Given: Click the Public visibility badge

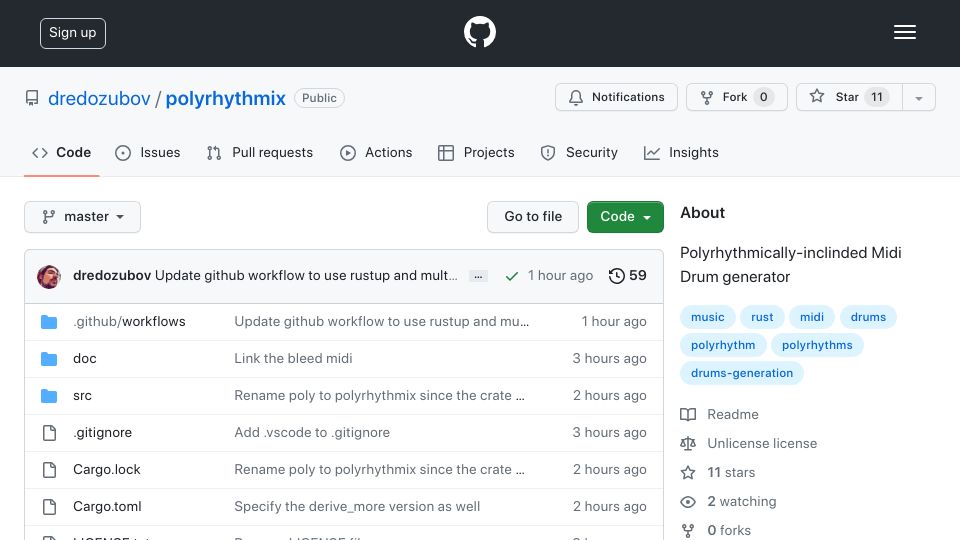Looking at the screenshot, I should point(319,98).
